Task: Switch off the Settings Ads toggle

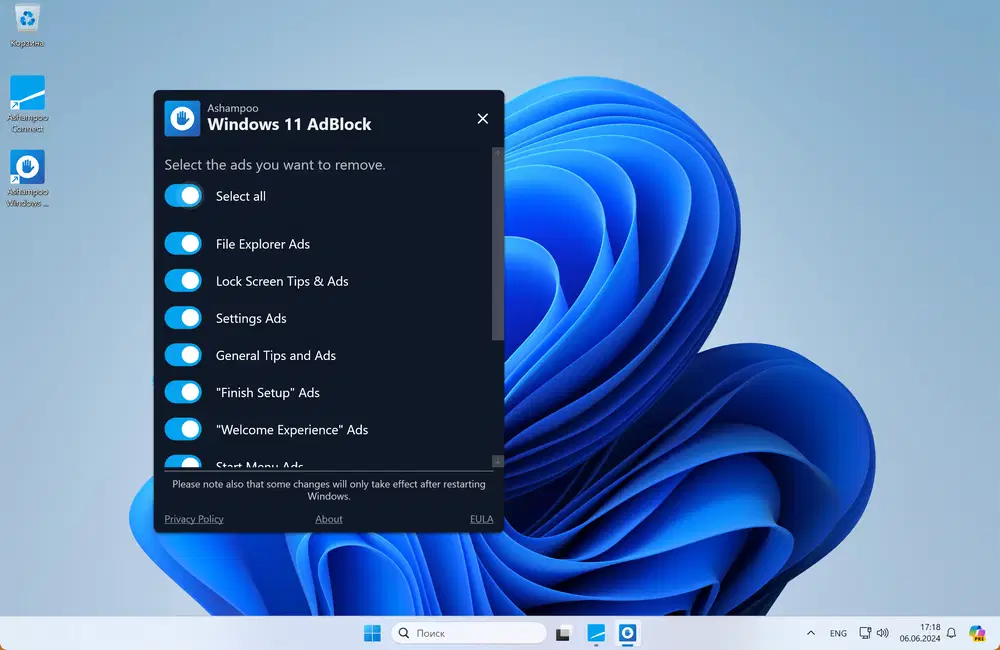Action: pyautogui.click(x=184, y=318)
